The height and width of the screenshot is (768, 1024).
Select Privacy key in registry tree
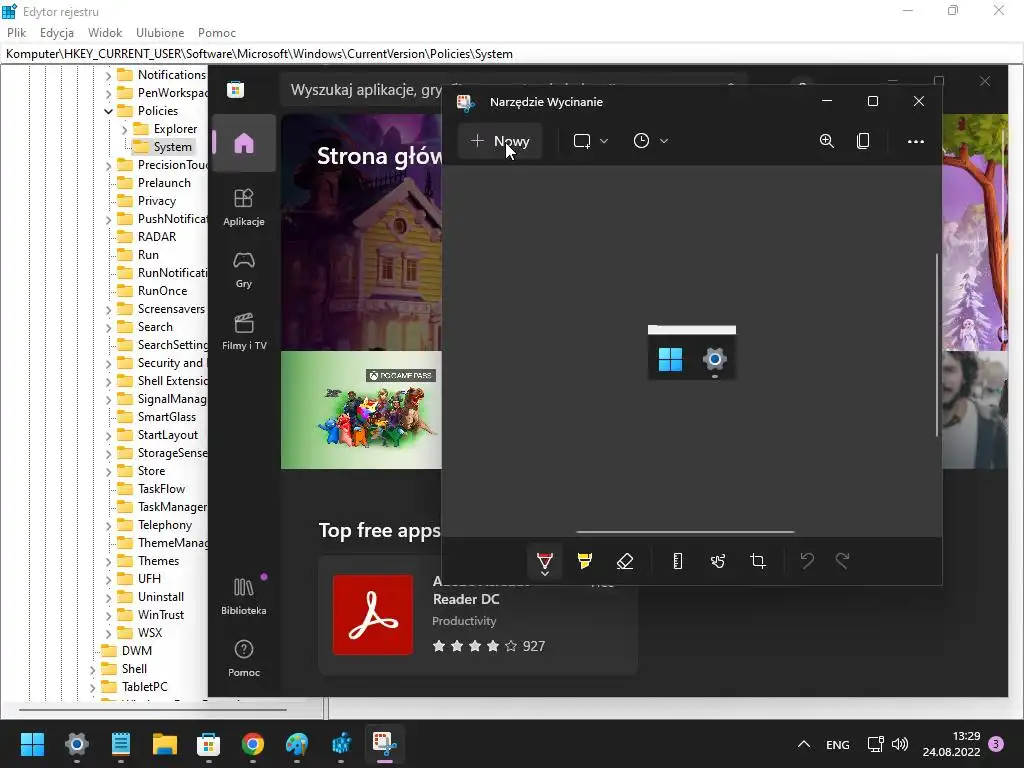point(157,201)
